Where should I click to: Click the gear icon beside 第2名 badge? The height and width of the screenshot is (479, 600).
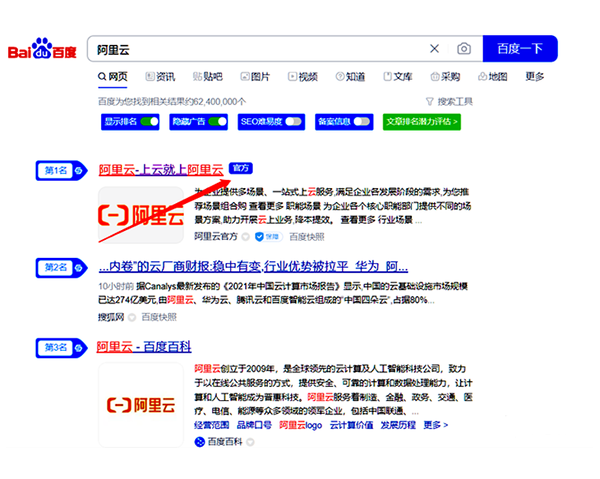point(78,267)
